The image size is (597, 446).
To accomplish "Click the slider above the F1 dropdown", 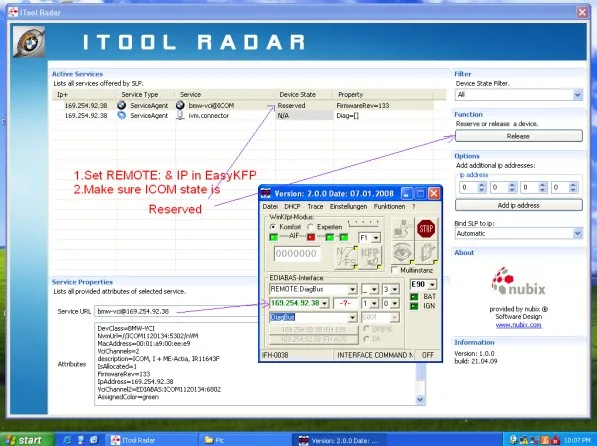I will [x=364, y=223].
